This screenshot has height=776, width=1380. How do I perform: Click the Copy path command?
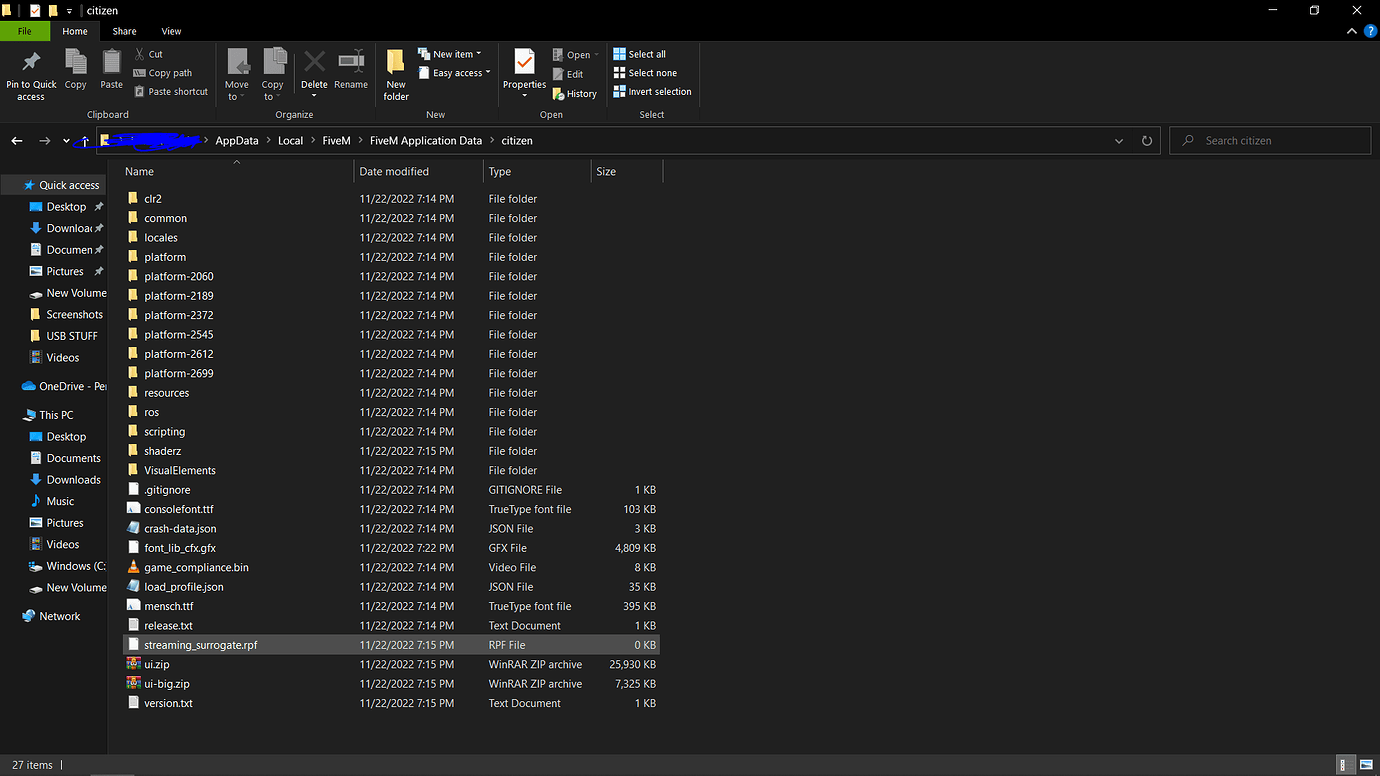tap(163, 73)
